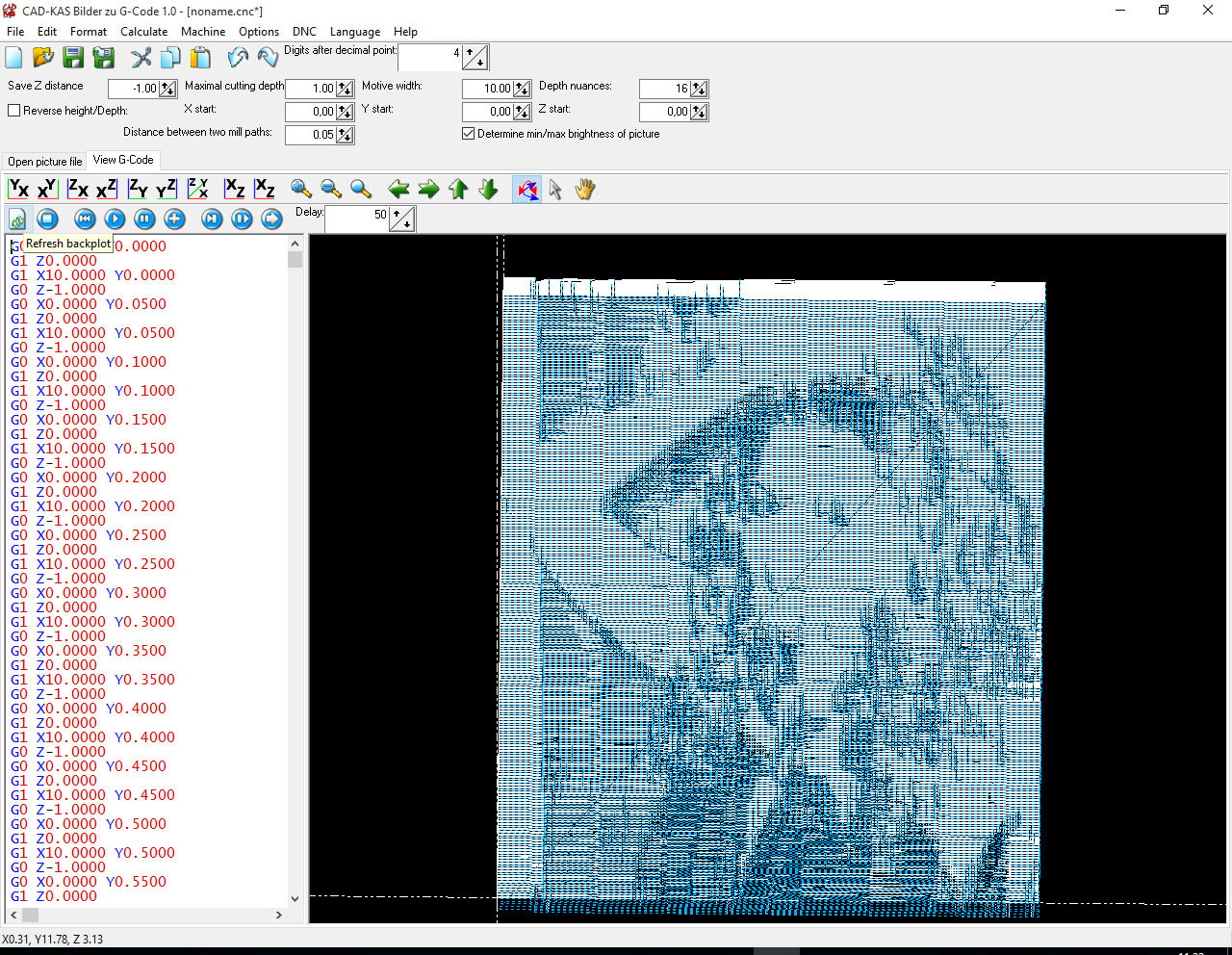The height and width of the screenshot is (955, 1232).
Task: Select the rotate 3D view tool
Action: [x=527, y=190]
